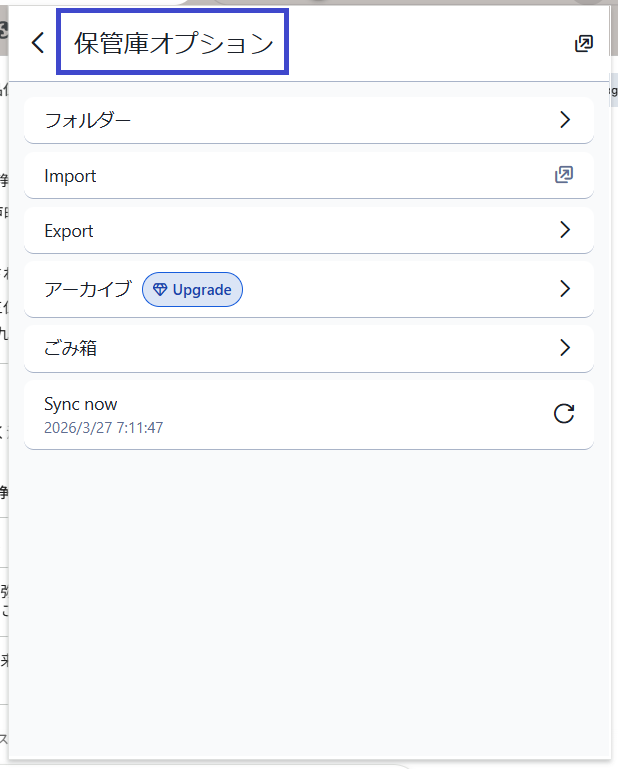This screenshot has height=769, width=618.
Task: Open the フォルダー menu item
Action: coord(88,120)
